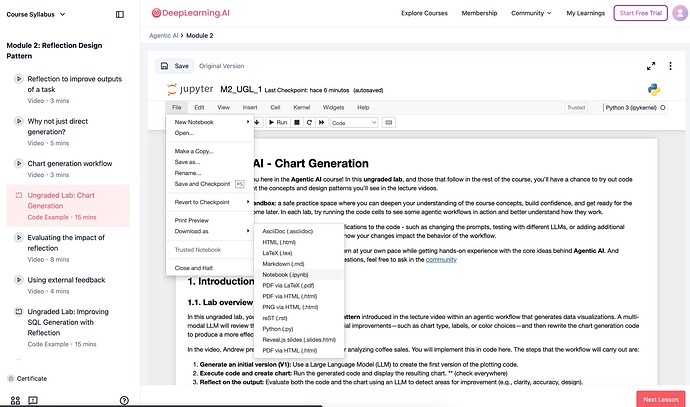Image resolution: width=690 pixels, height=407 pixels.
Task: Select the Ungraded Lab: Chart Generation item
Action: (68, 205)
